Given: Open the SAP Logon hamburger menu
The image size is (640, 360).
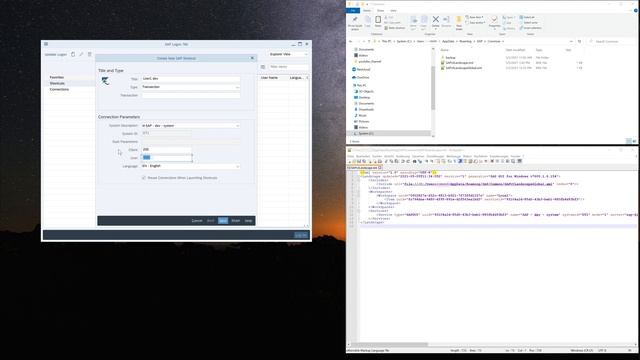Looking at the screenshot, I should pyautogui.click(x=46, y=44).
